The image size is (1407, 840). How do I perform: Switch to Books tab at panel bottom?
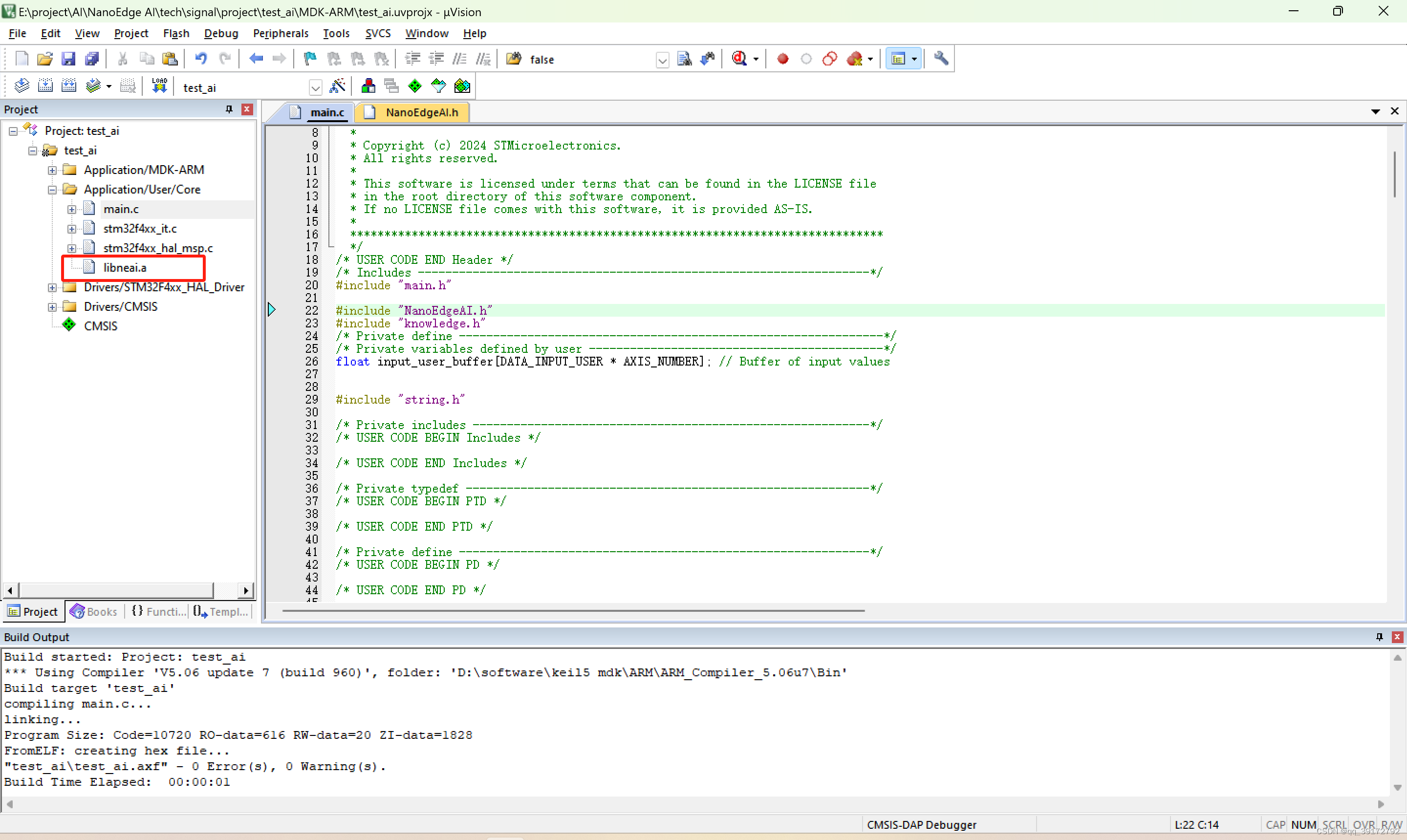click(x=94, y=611)
